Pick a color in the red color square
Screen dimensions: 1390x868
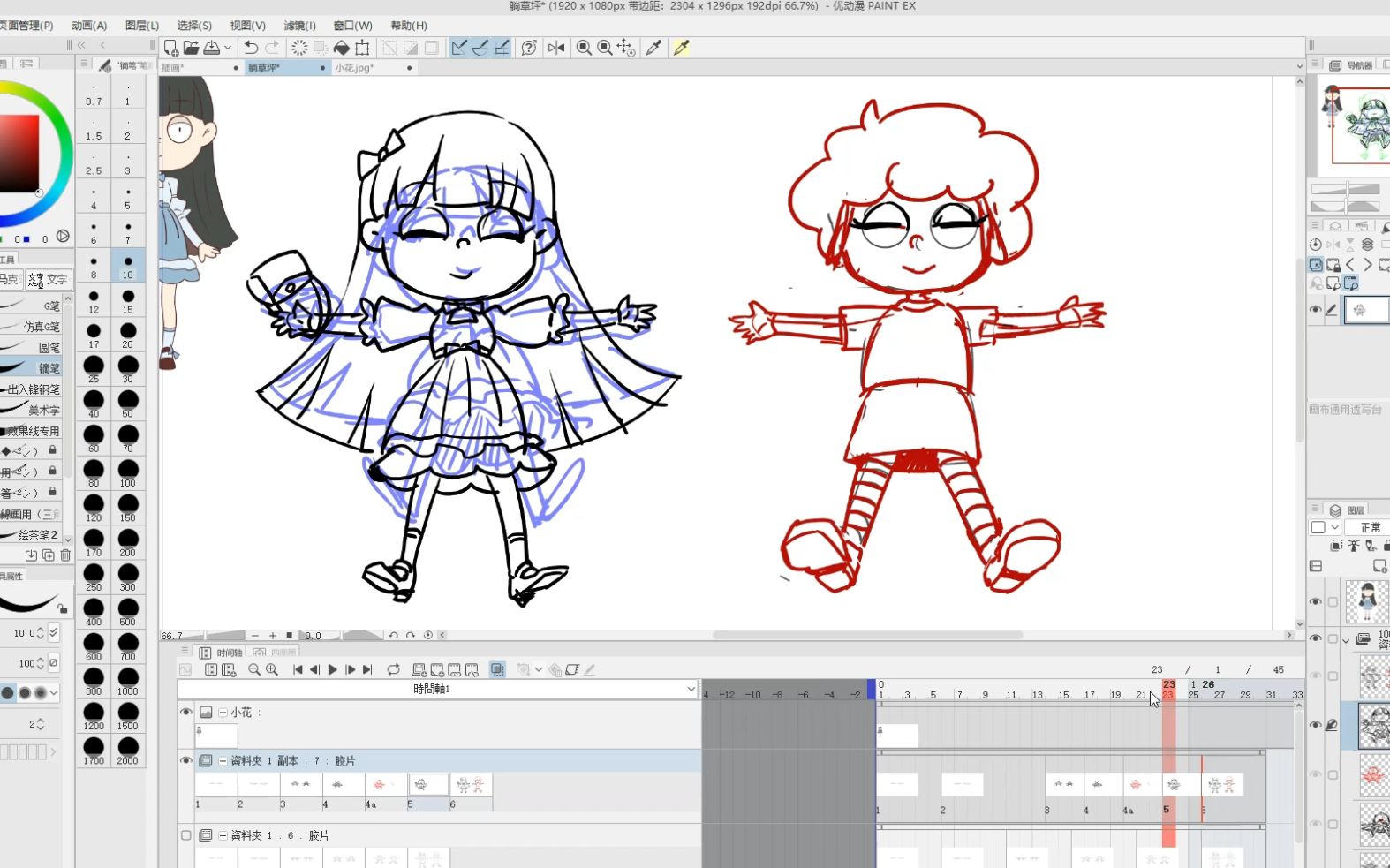pos(19,155)
